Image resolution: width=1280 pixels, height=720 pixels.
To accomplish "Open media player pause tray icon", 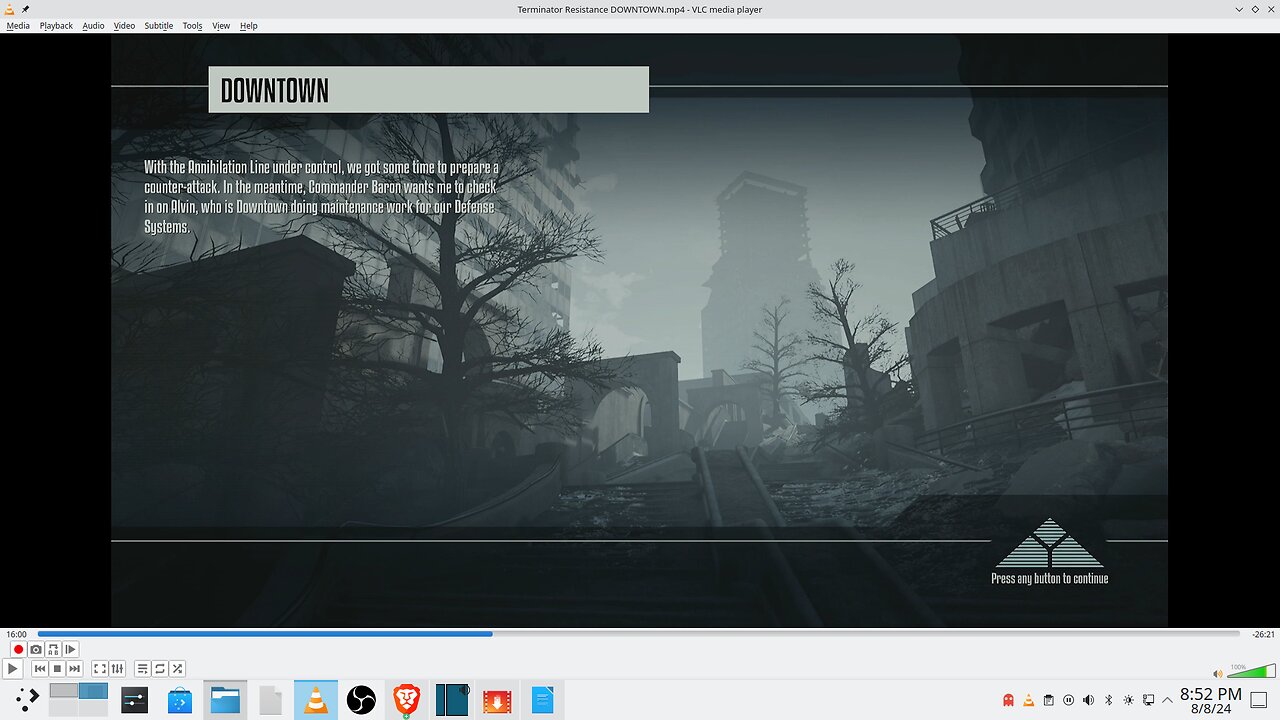I will click(1068, 700).
